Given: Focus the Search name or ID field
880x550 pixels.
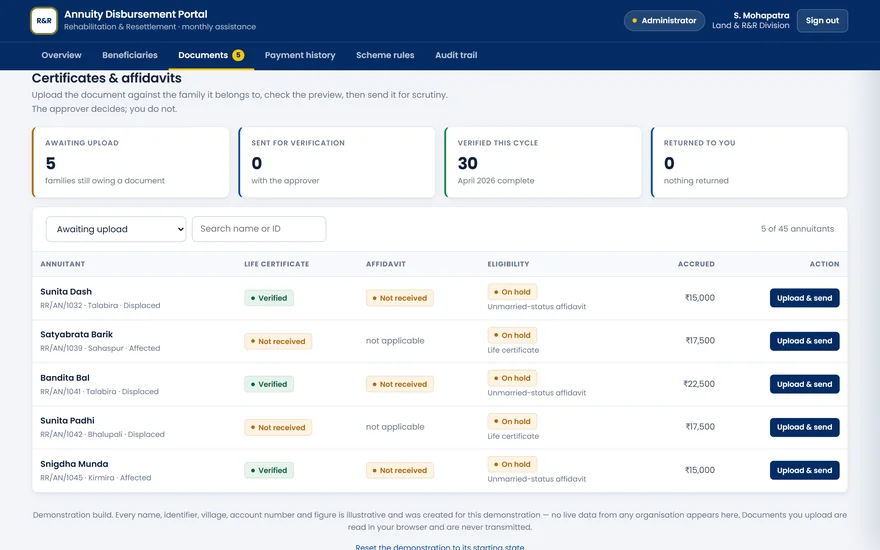Looking at the screenshot, I should coord(259,229).
